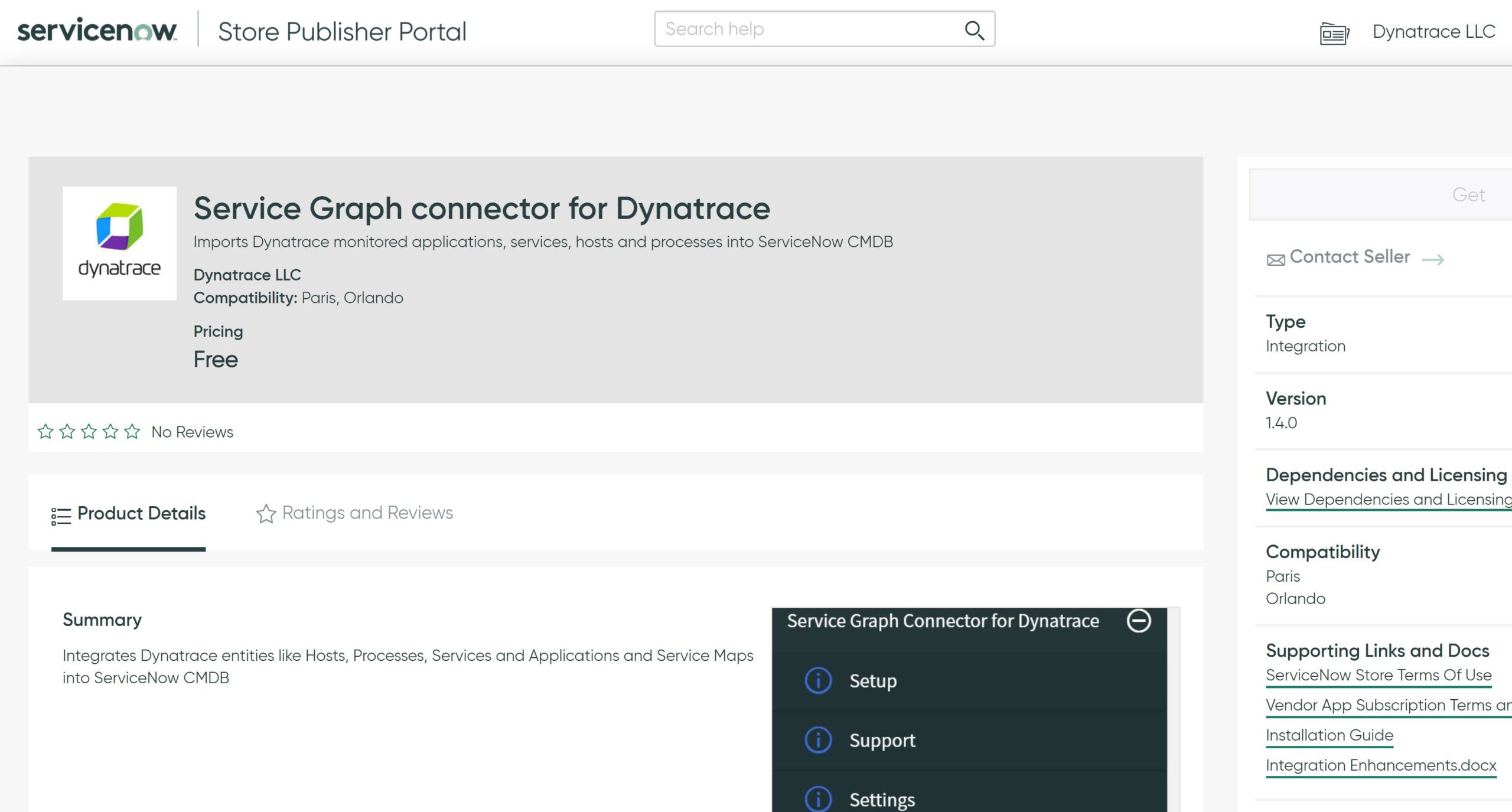This screenshot has width=1512, height=812.
Task: Click Dynatrace LLC publisher name under the title
Action: (247, 275)
